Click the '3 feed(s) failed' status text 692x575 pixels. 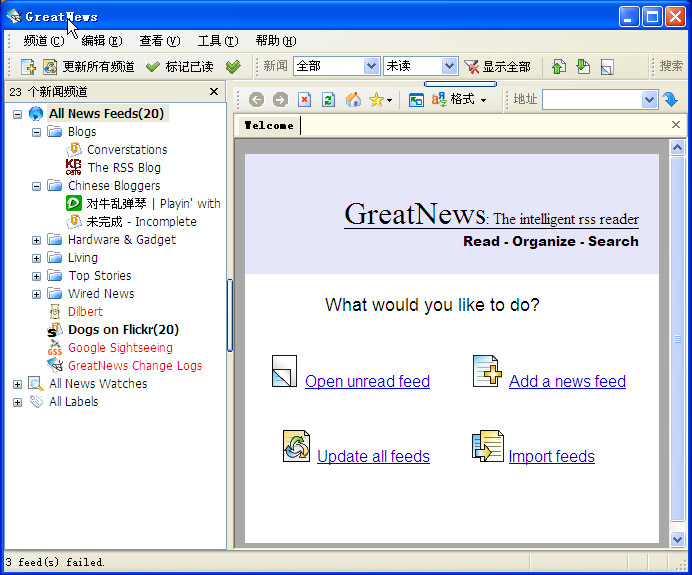(x=55, y=562)
